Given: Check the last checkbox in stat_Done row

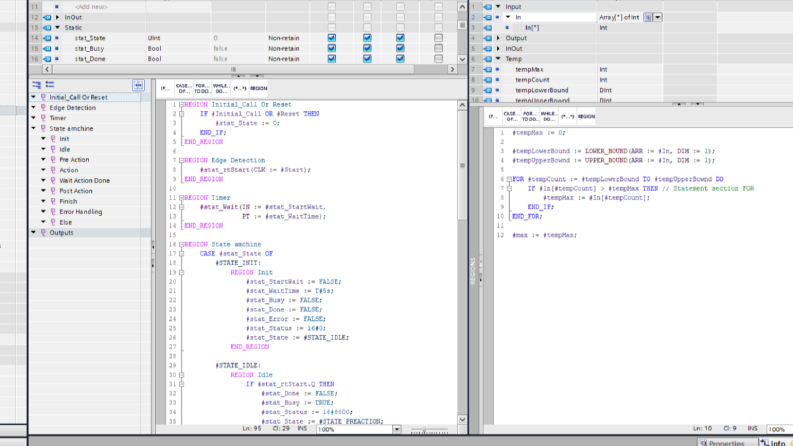Looking at the screenshot, I should pyautogui.click(x=438, y=59).
